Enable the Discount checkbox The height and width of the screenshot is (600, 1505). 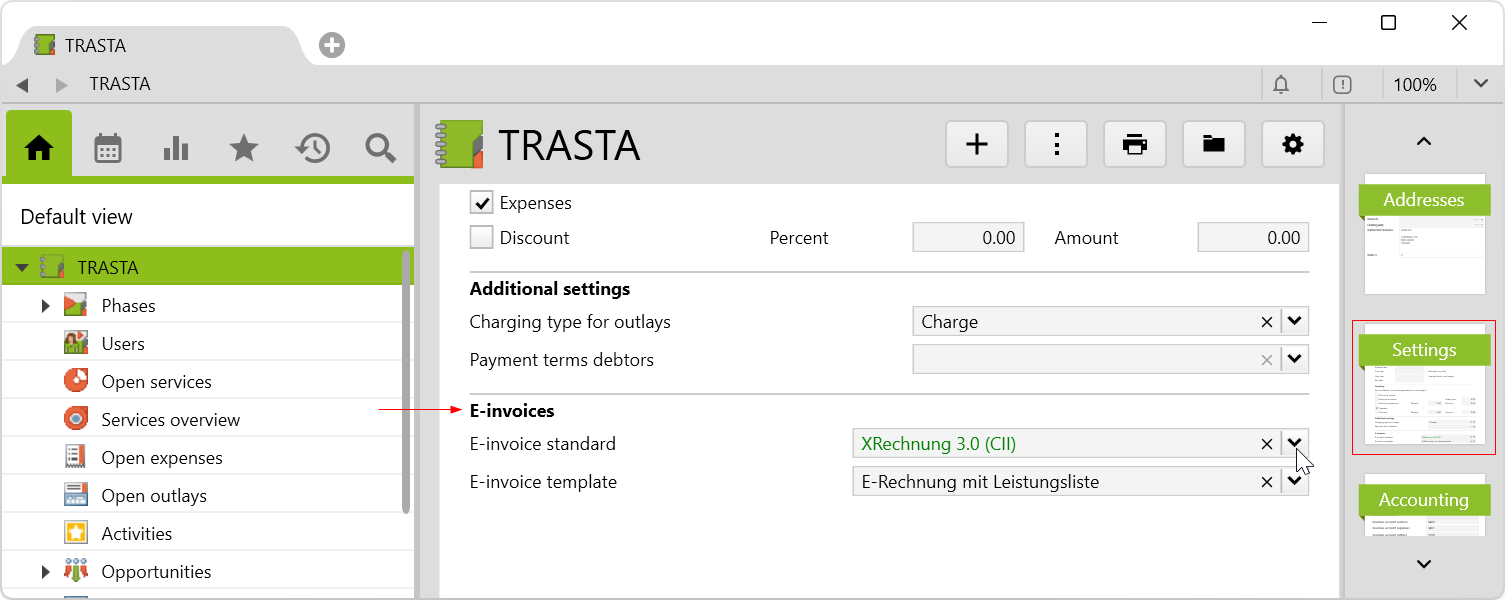pos(482,238)
